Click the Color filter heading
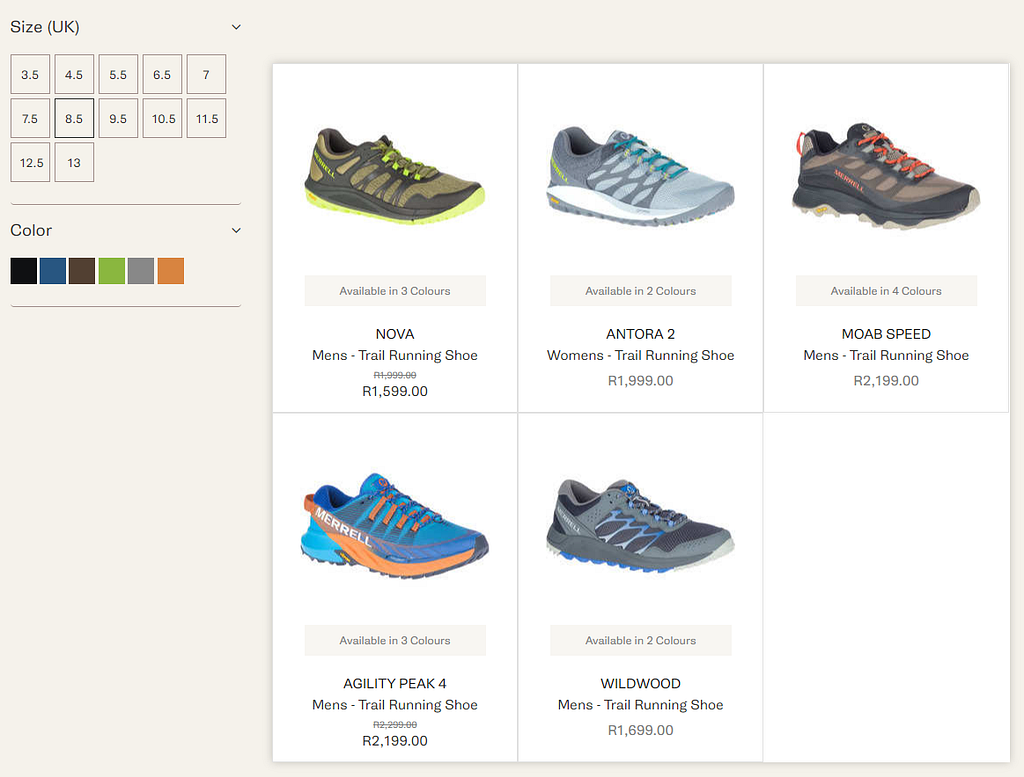 click(x=31, y=230)
